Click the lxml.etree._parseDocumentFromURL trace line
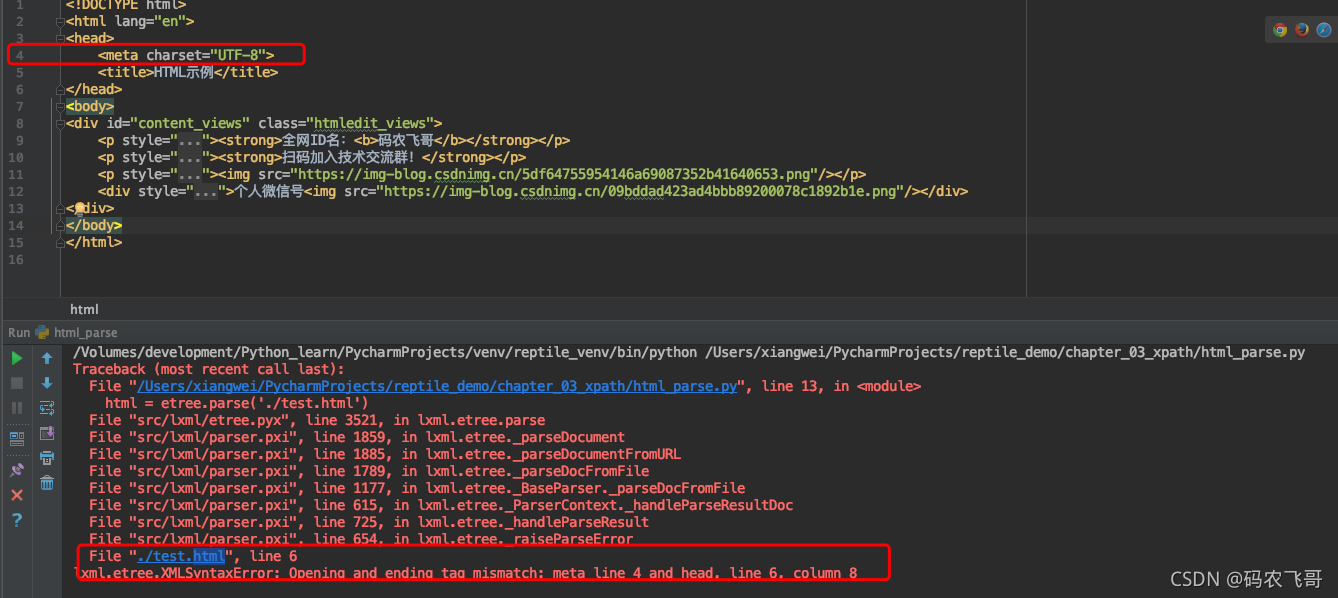 385,454
